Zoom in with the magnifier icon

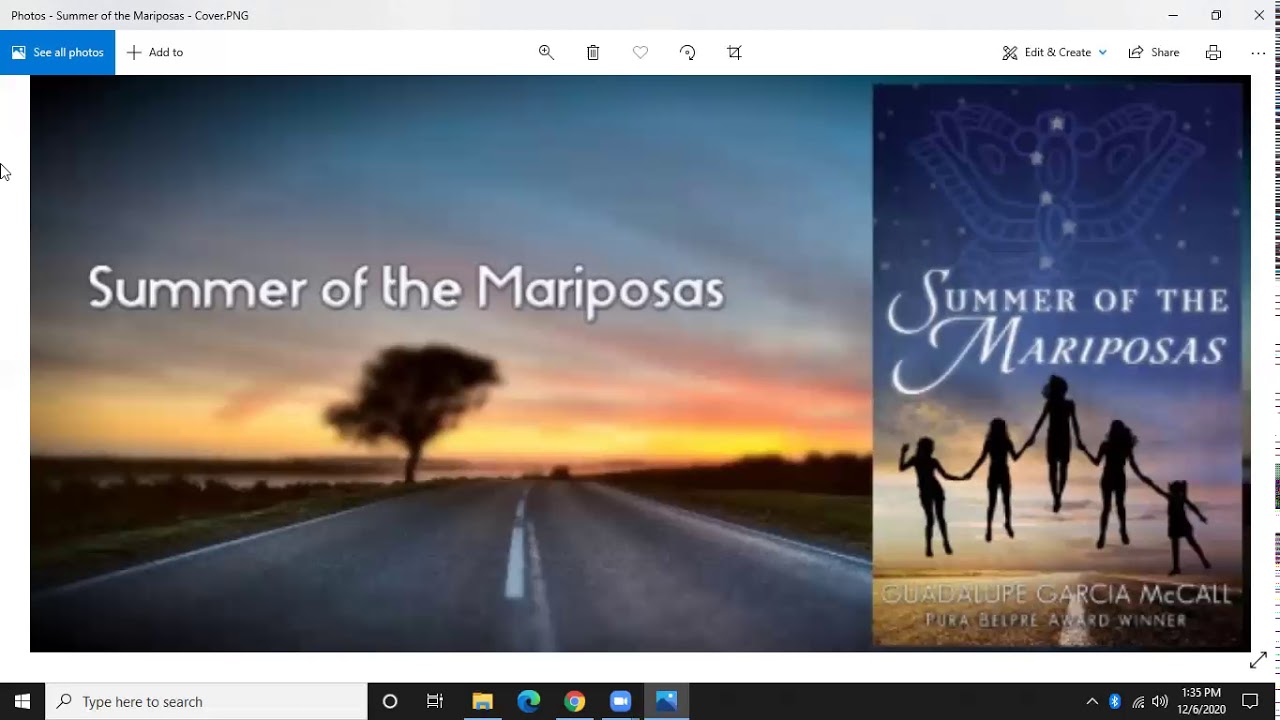[546, 52]
